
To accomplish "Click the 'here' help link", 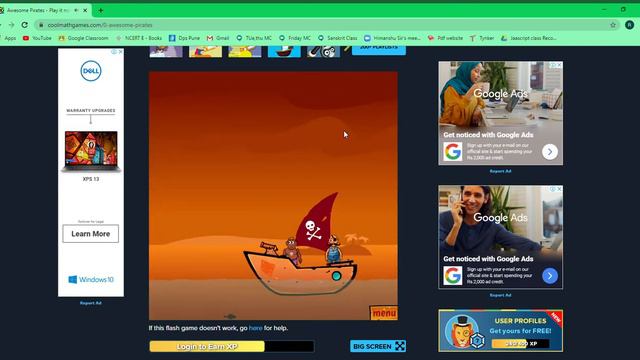I will 256,328.
